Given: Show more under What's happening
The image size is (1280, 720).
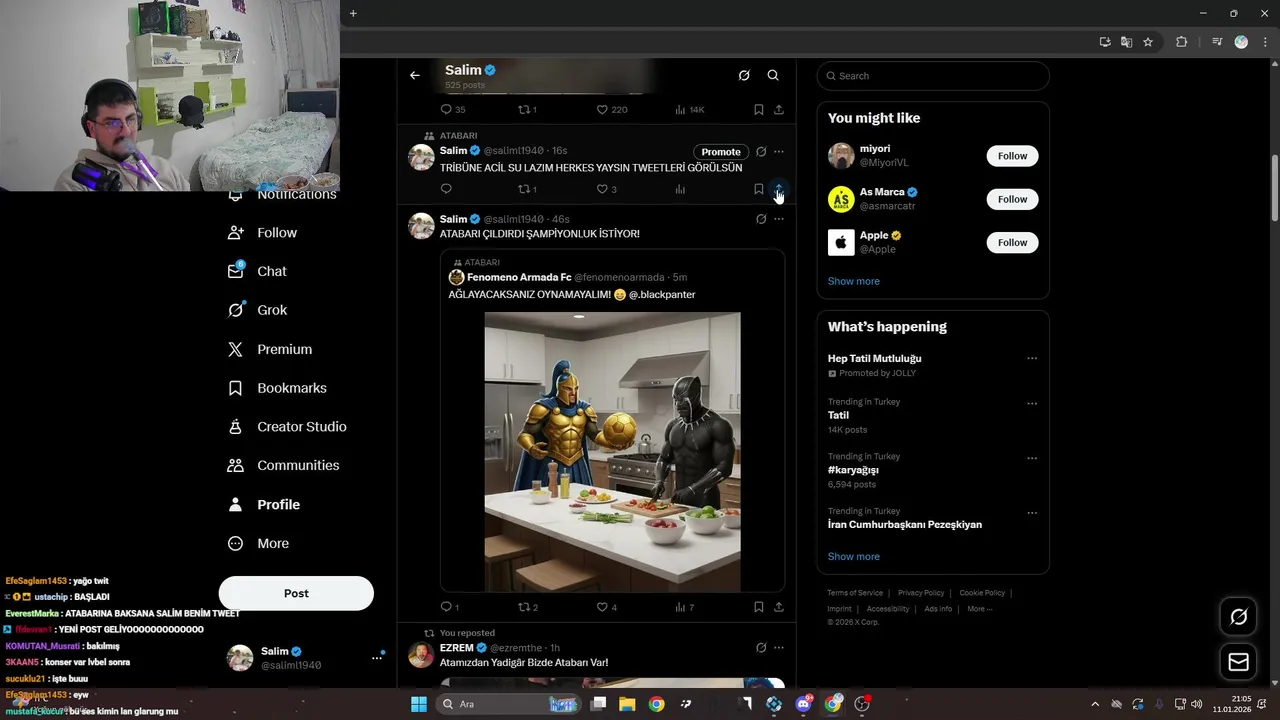Looking at the screenshot, I should click(854, 556).
